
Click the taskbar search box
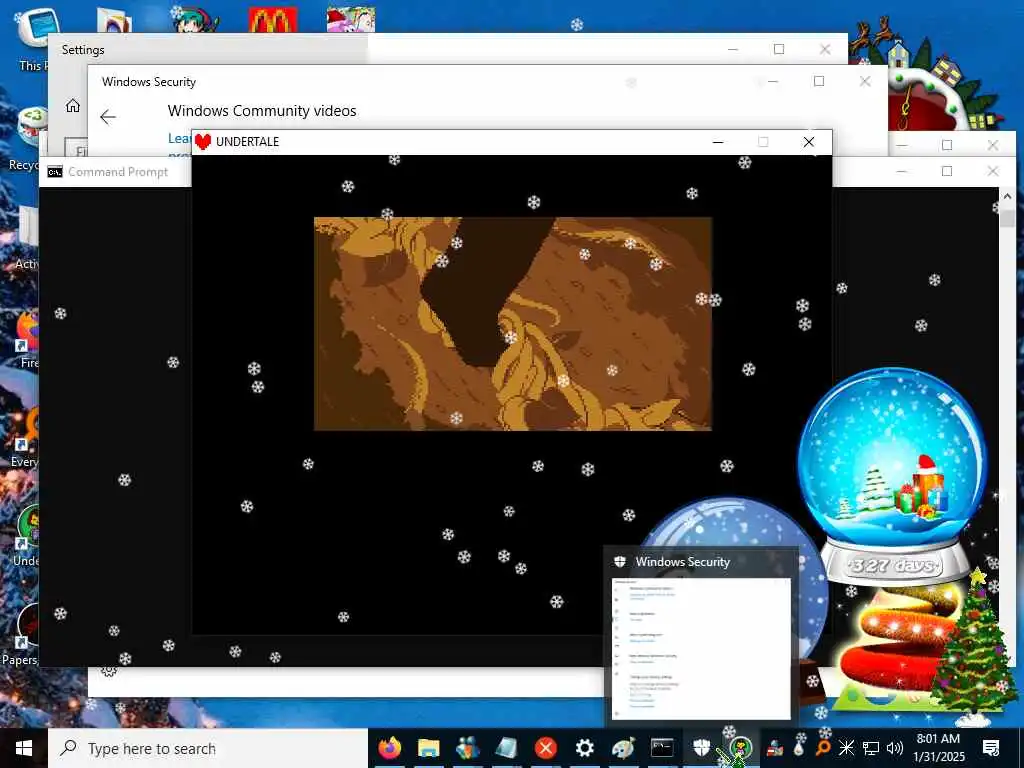coord(208,748)
